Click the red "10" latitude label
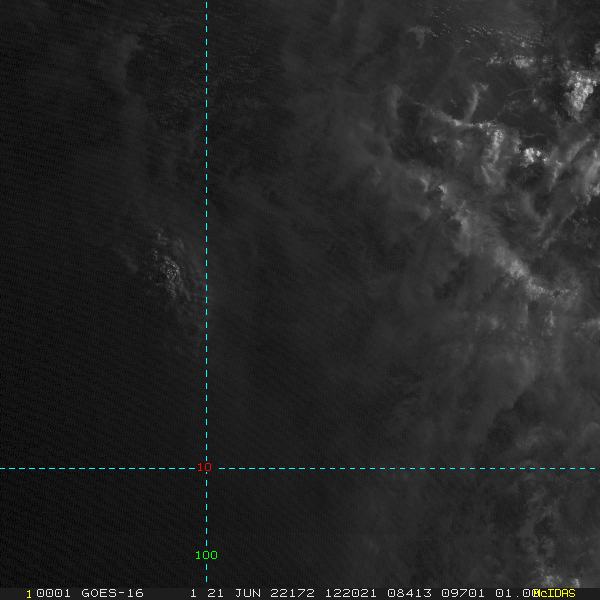Viewport: 600px width, 600px height. [204, 467]
